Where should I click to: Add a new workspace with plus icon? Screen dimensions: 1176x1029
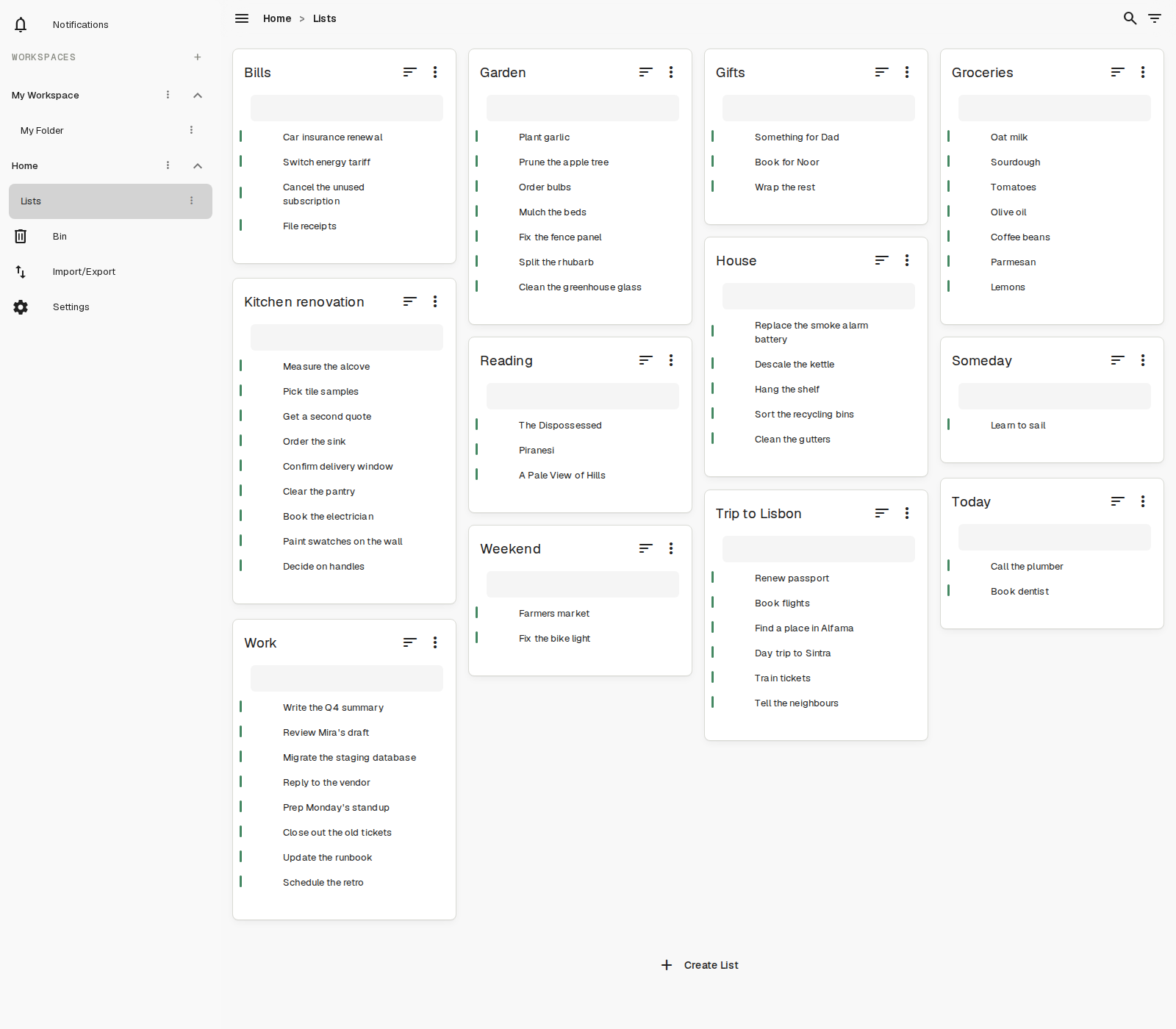click(x=198, y=57)
